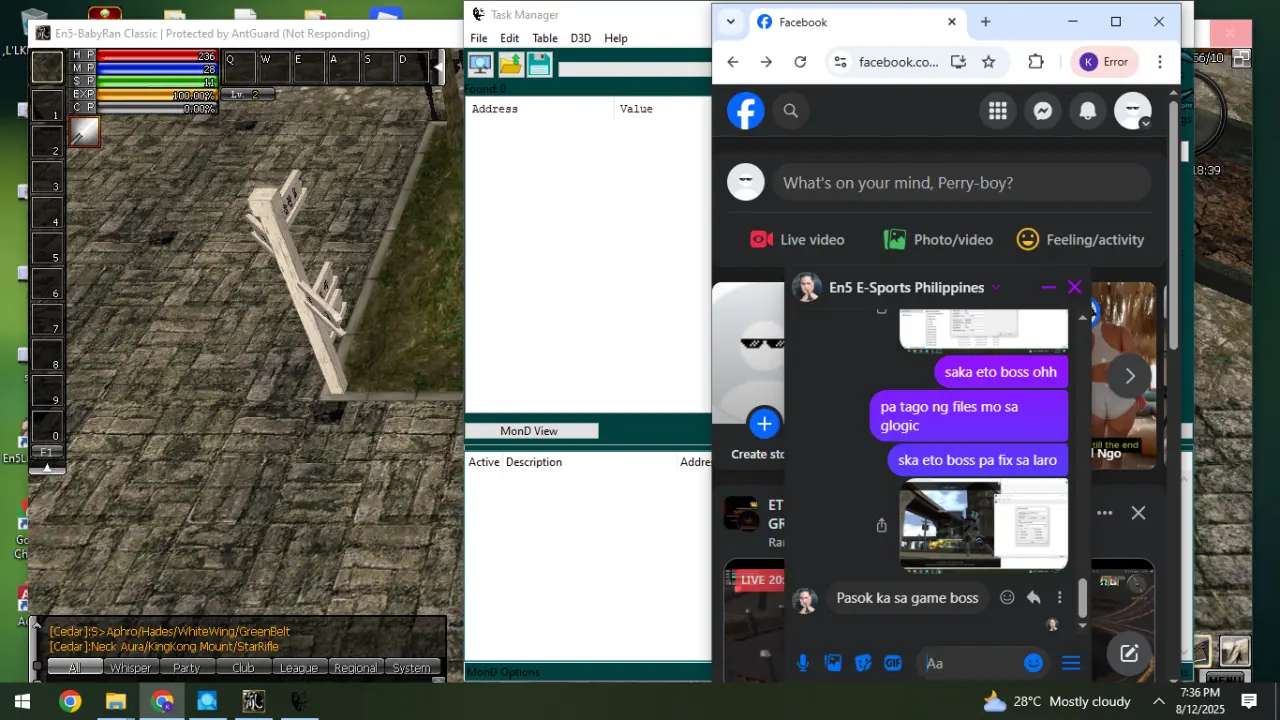Open the Chrome extensions puzzle icon
1280x720 pixels.
[x=1036, y=62]
